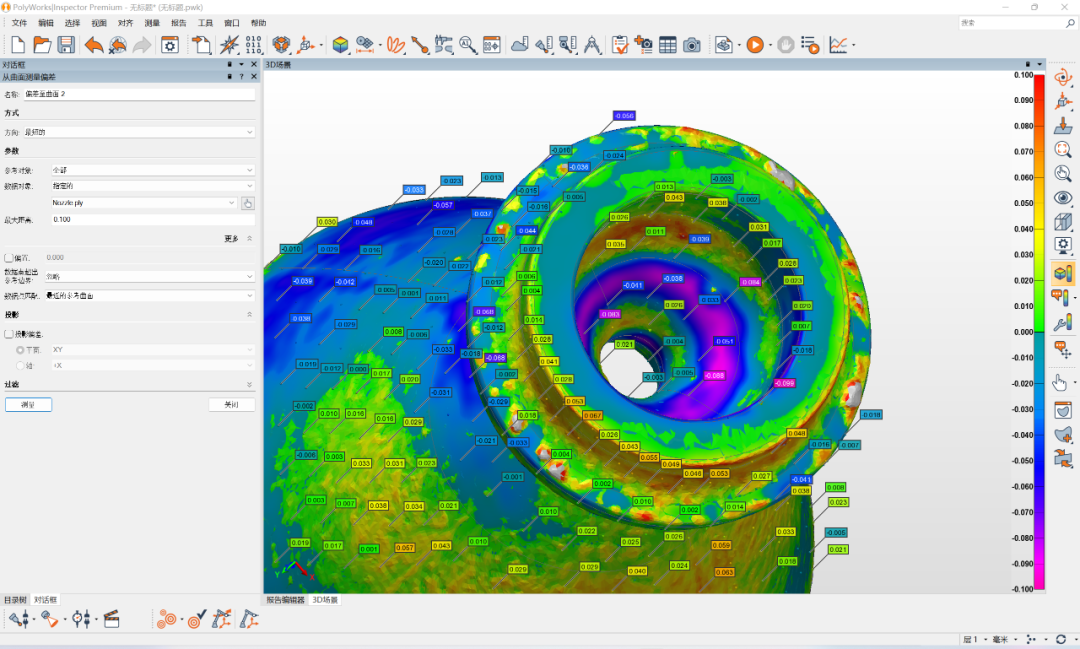Click the 测量 button in dialog
Viewport: 1080px width, 649px height.
28,405
